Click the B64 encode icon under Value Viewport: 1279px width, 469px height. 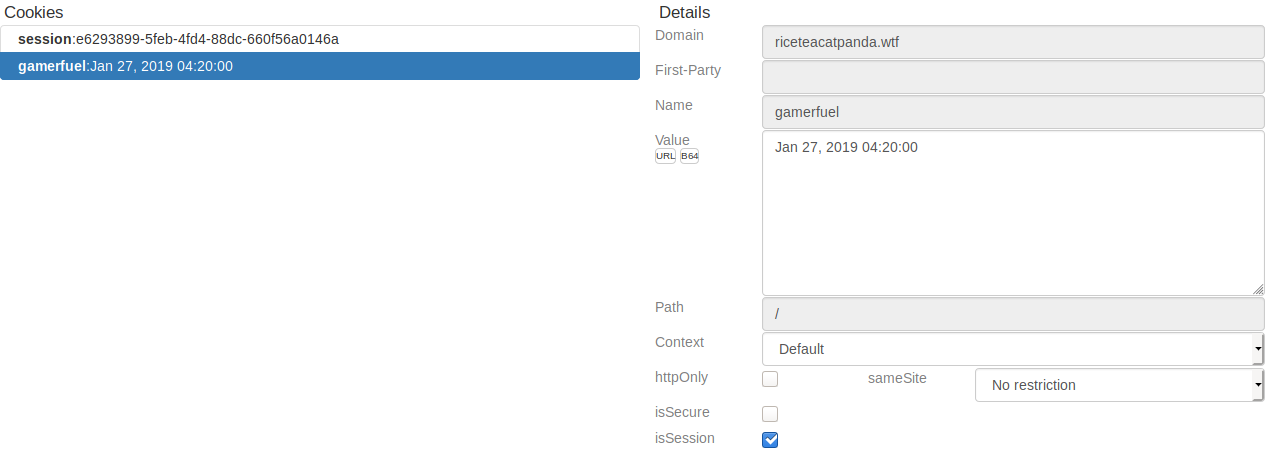[689, 157]
